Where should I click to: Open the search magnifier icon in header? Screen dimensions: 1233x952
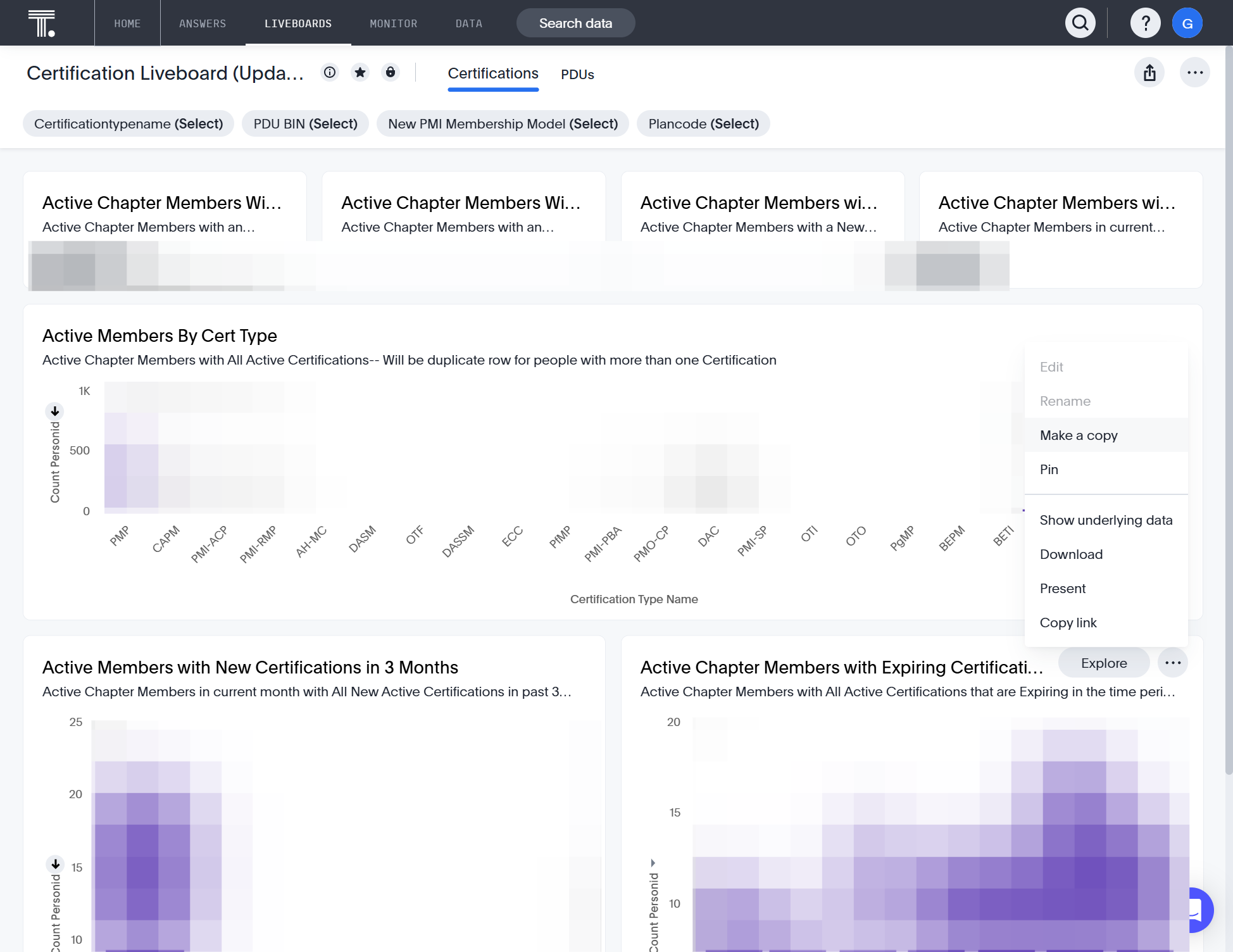point(1080,23)
